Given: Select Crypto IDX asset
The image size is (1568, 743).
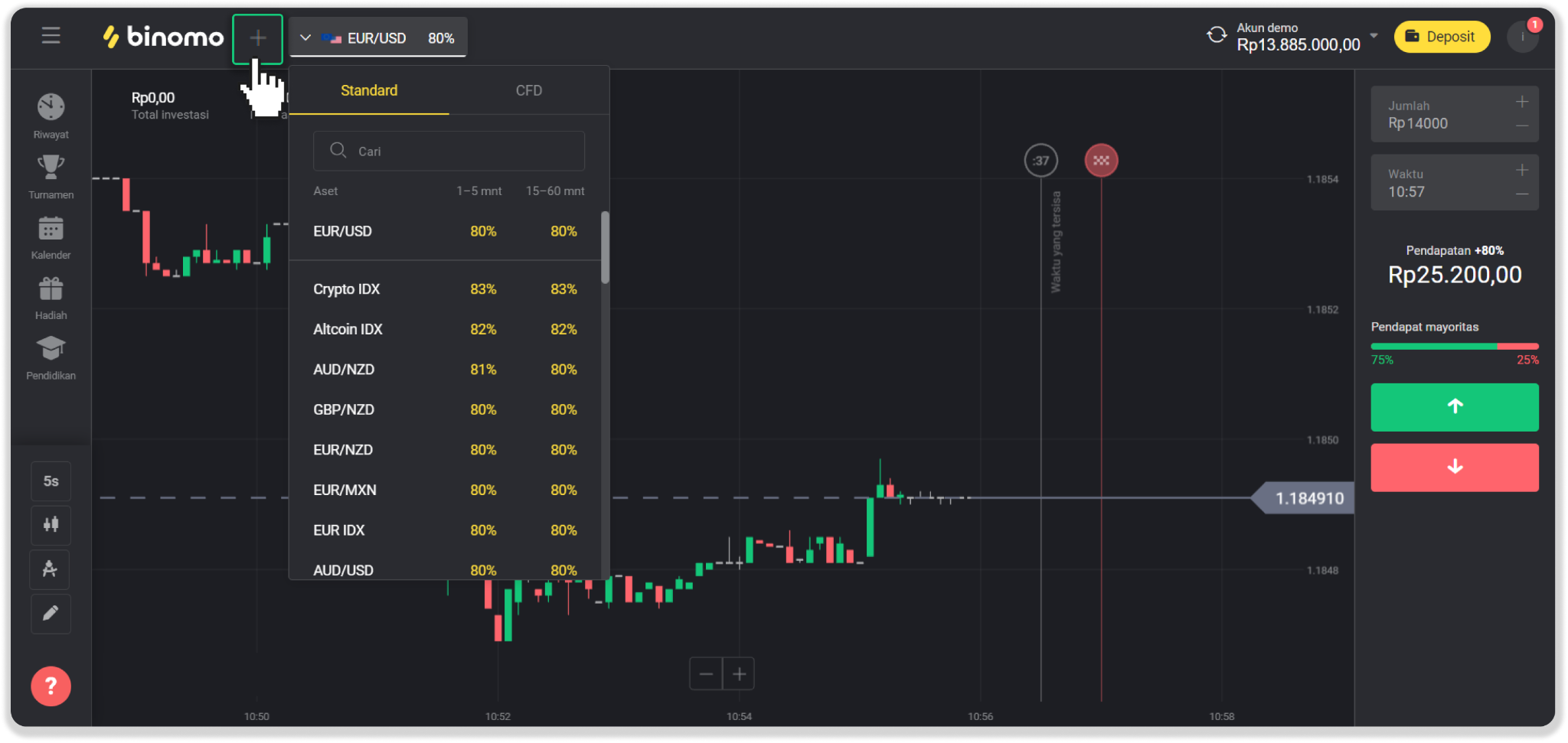Looking at the screenshot, I should [446, 289].
